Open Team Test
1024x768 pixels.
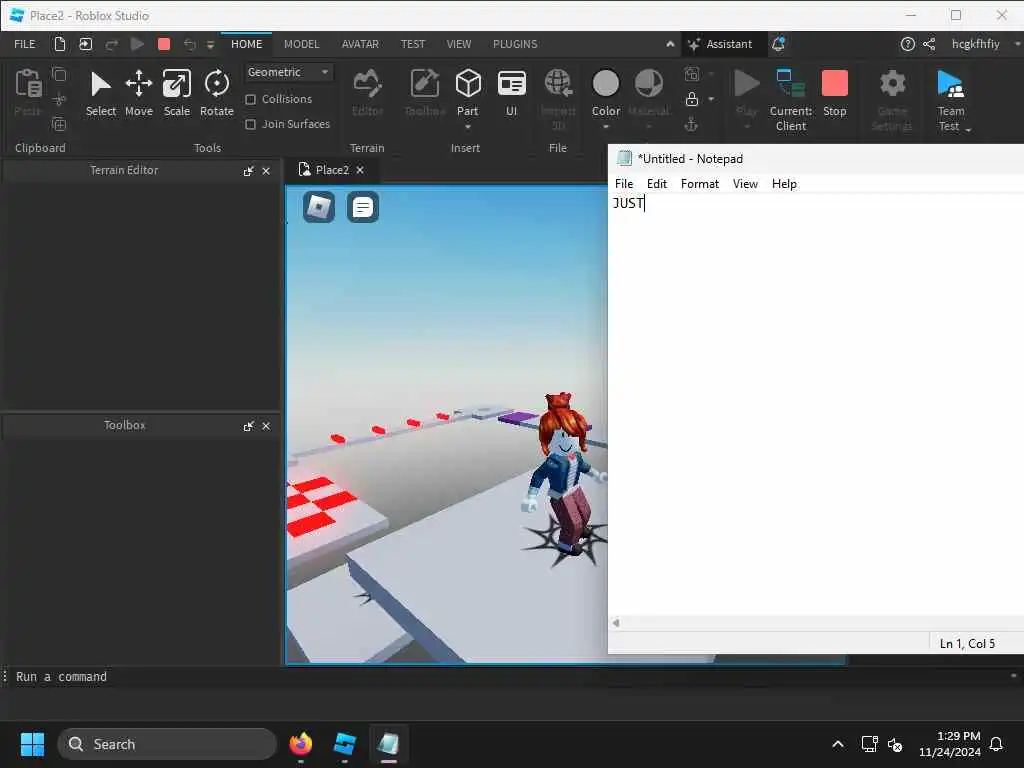point(951,100)
